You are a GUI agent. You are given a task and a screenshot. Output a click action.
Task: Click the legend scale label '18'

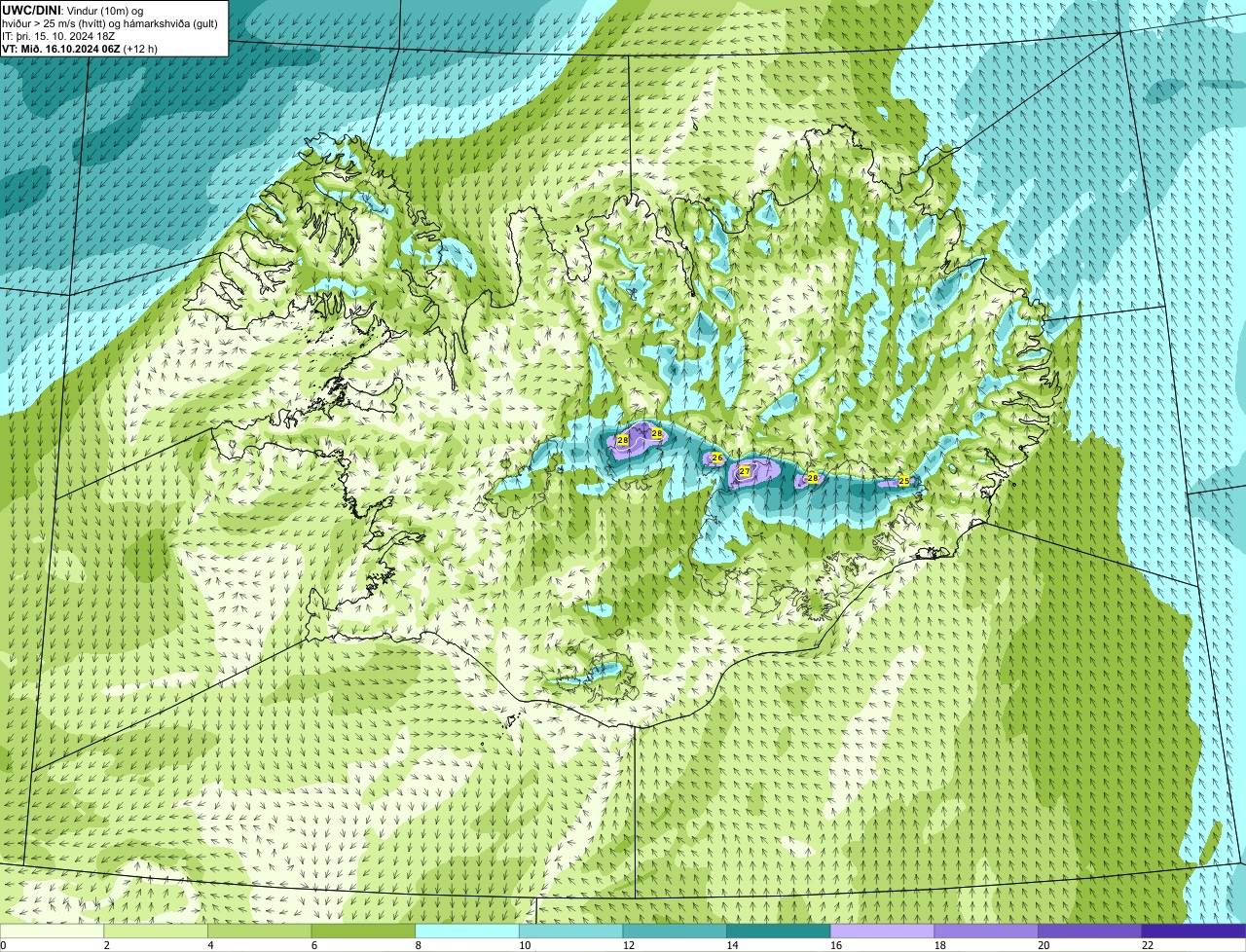pos(940,945)
